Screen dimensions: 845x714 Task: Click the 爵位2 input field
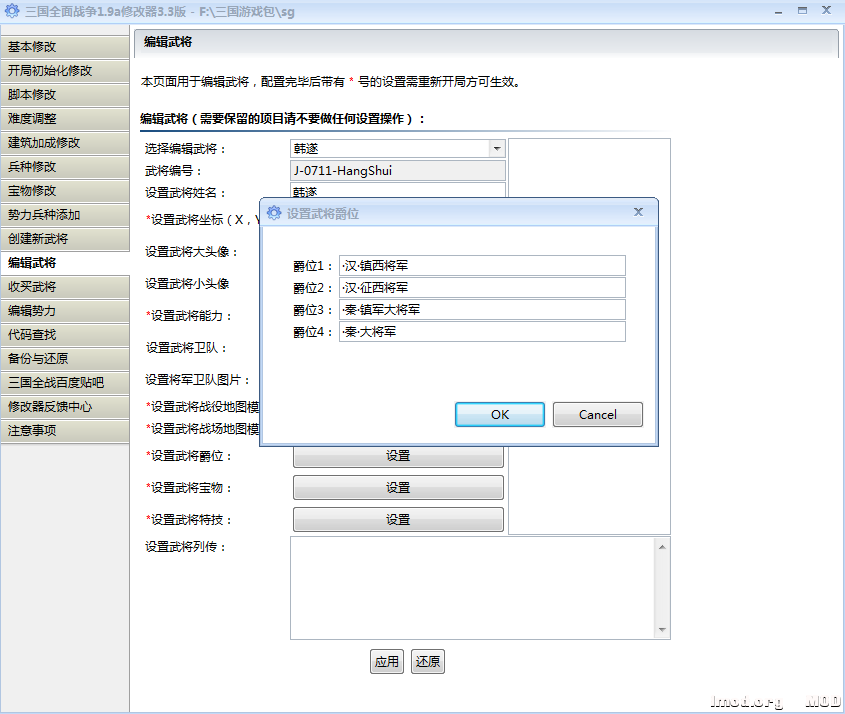482,287
